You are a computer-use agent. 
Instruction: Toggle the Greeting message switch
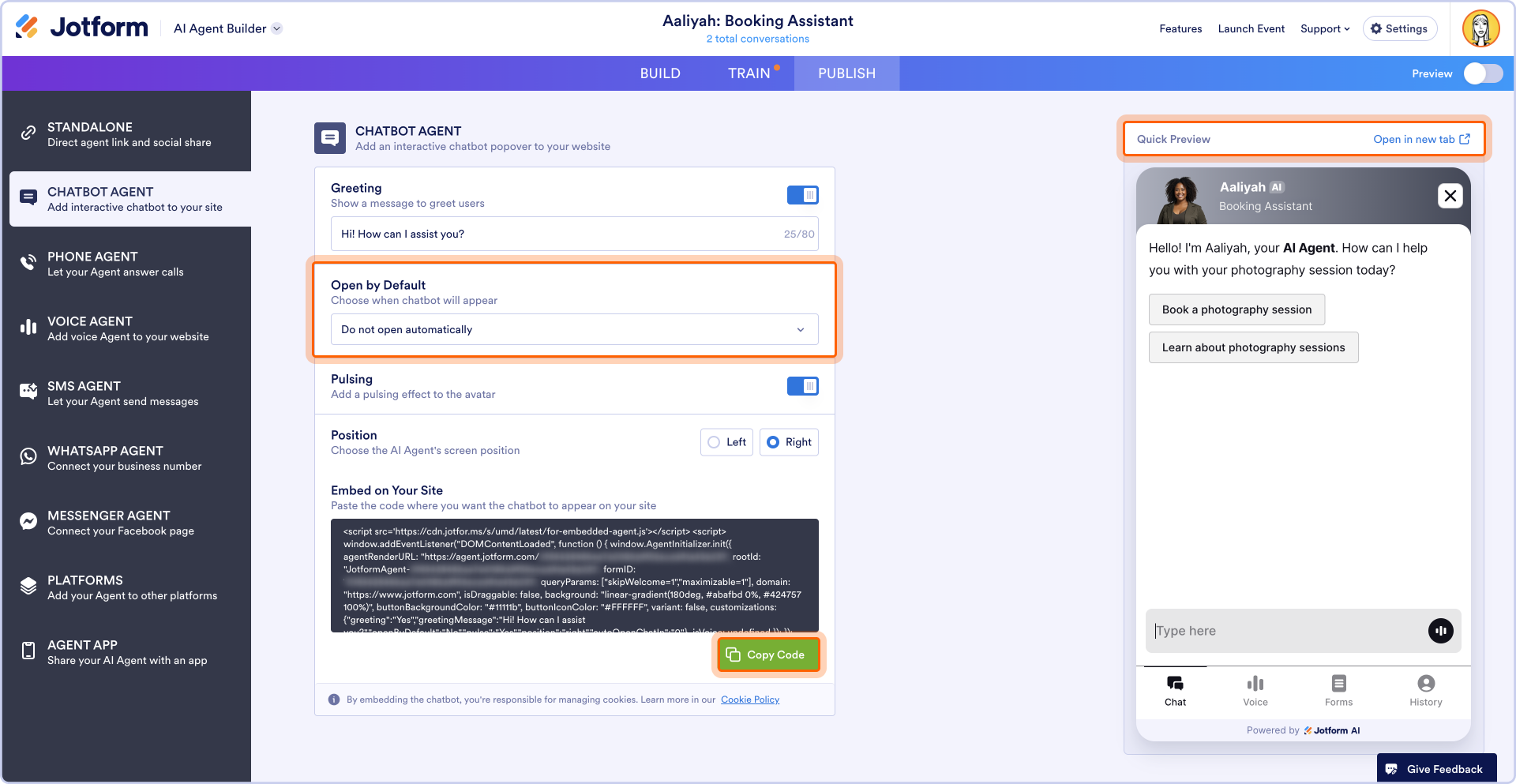(x=802, y=195)
